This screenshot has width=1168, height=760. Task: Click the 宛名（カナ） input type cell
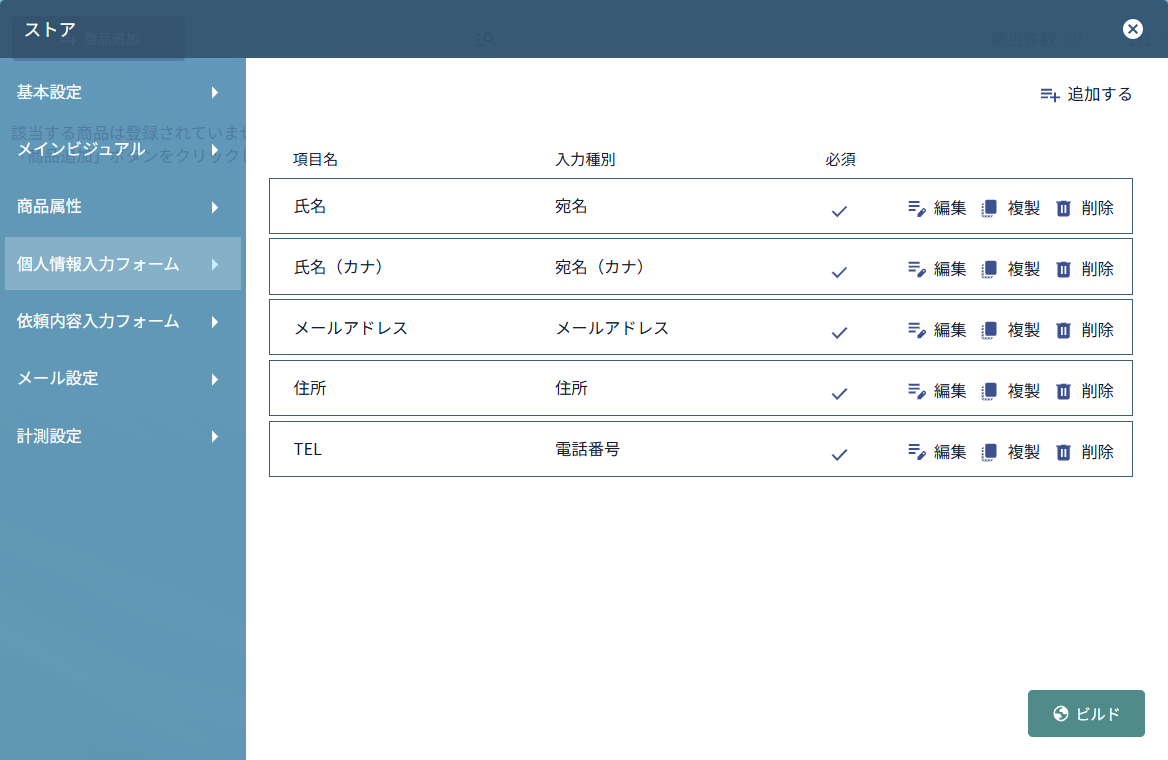[600, 267]
